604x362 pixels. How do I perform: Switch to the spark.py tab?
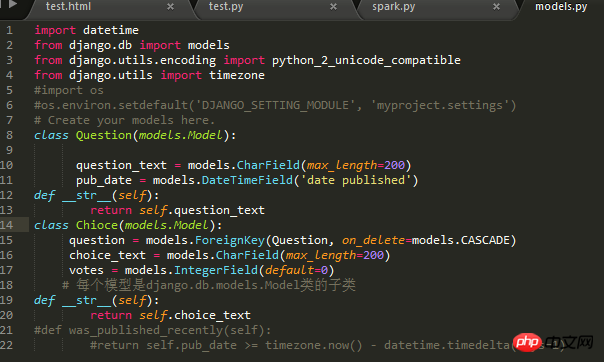[x=393, y=7]
